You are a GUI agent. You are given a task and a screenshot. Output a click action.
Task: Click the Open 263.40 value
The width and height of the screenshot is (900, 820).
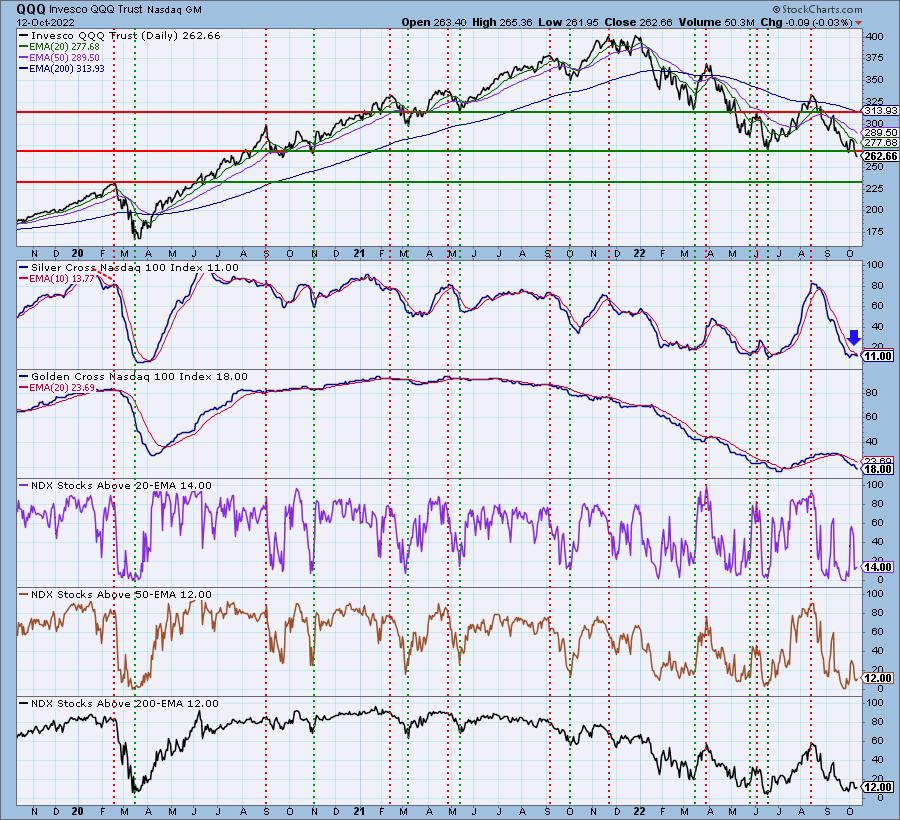[435, 22]
